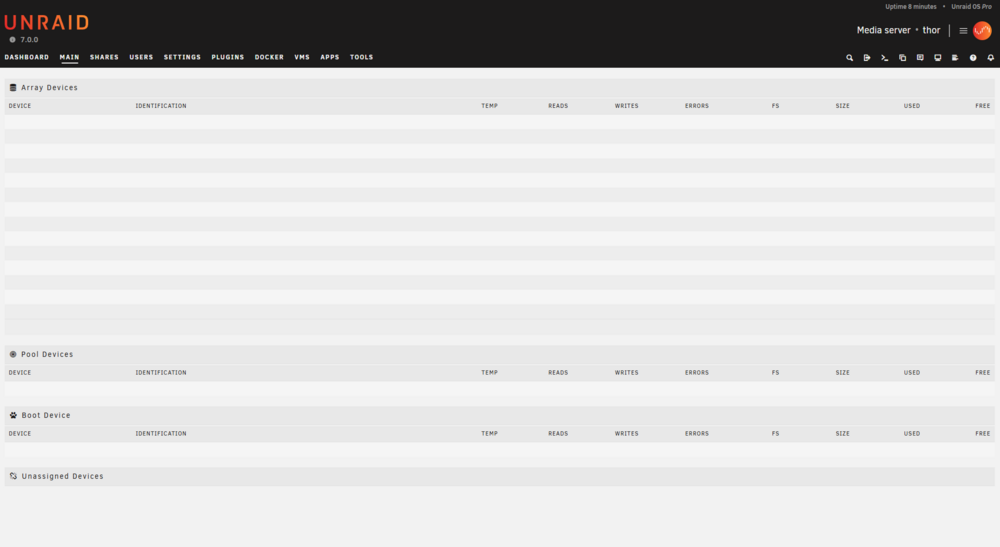Open the Users tab
Viewport: 1000px width, 547px height.
click(x=142, y=57)
